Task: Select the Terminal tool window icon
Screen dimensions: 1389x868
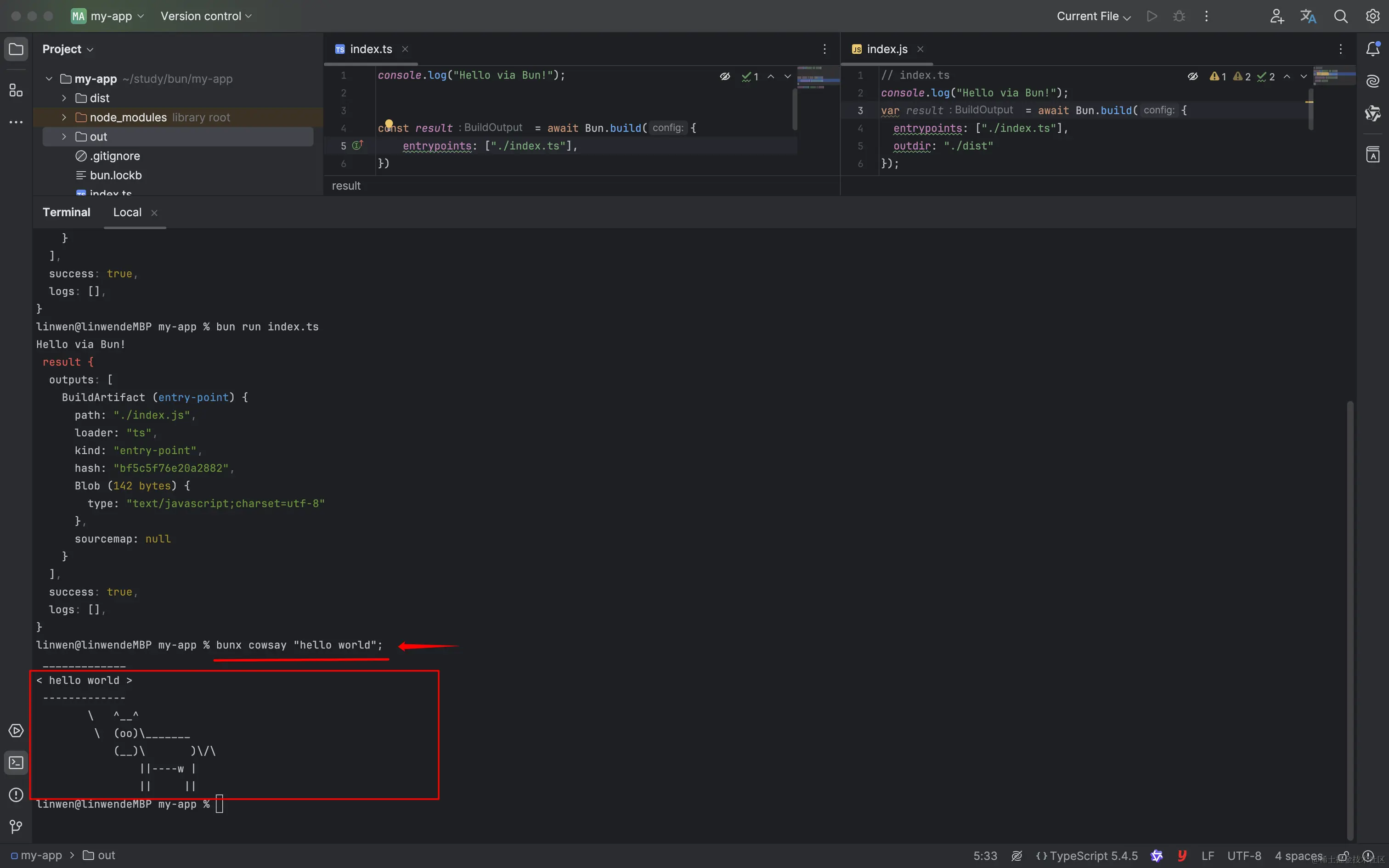Action: pyautogui.click(x=16, y=763)
